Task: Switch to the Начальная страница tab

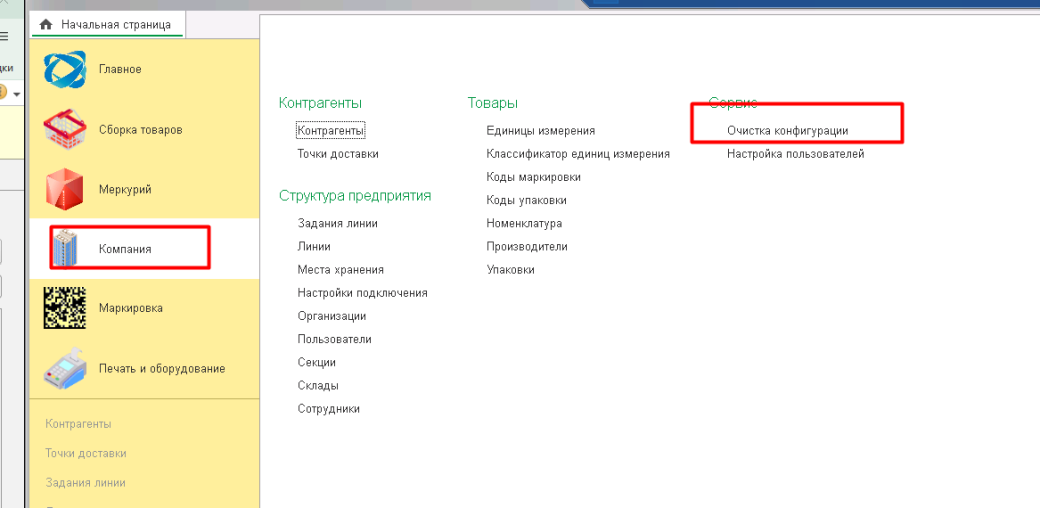Action: coord(107,25)
